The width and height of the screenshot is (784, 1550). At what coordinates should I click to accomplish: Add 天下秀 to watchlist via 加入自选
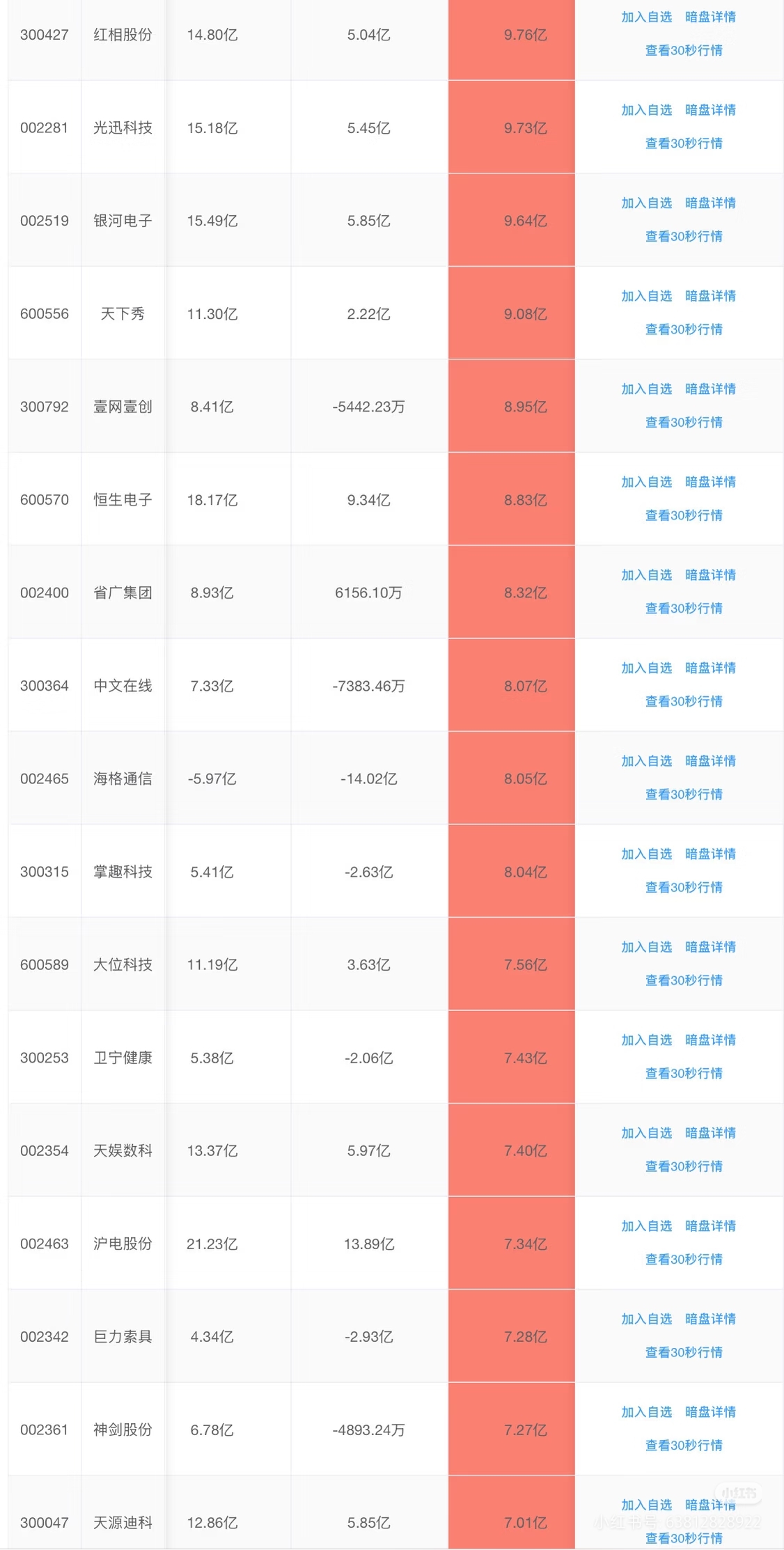tap(646, 296)
